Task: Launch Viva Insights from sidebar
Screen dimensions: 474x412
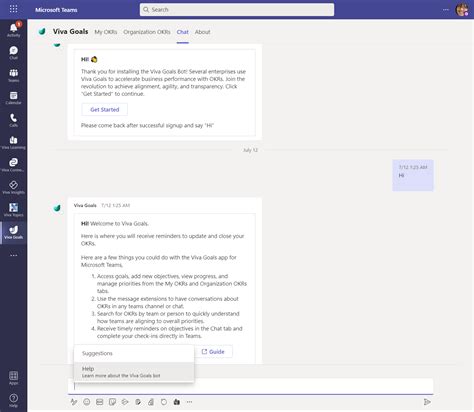Action: pyautogui.click(x=13, y=187)
